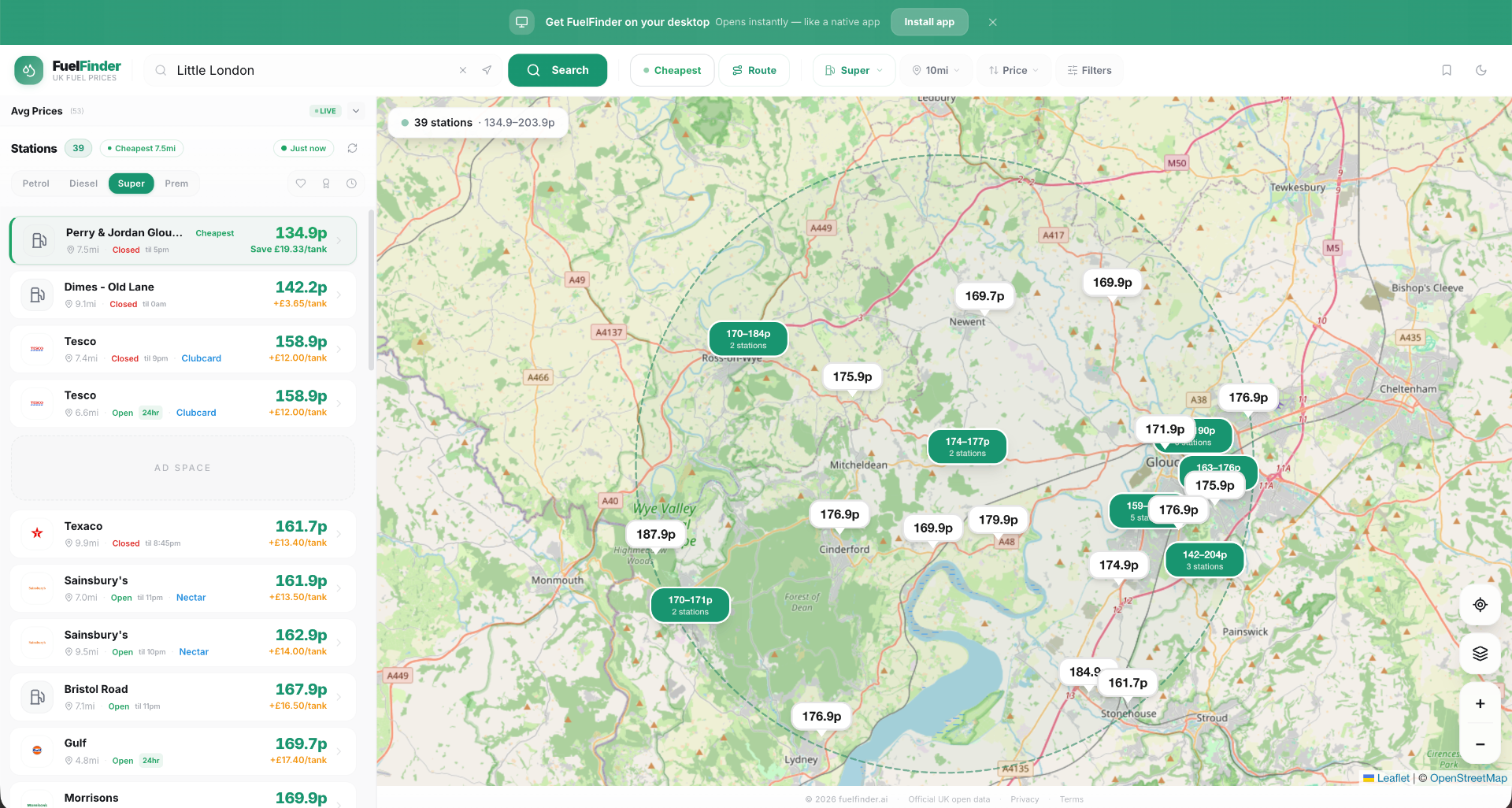Screen dimensions: 1512x808
Task: Open the 170–184p cluster marker
Action: (748, 339)
